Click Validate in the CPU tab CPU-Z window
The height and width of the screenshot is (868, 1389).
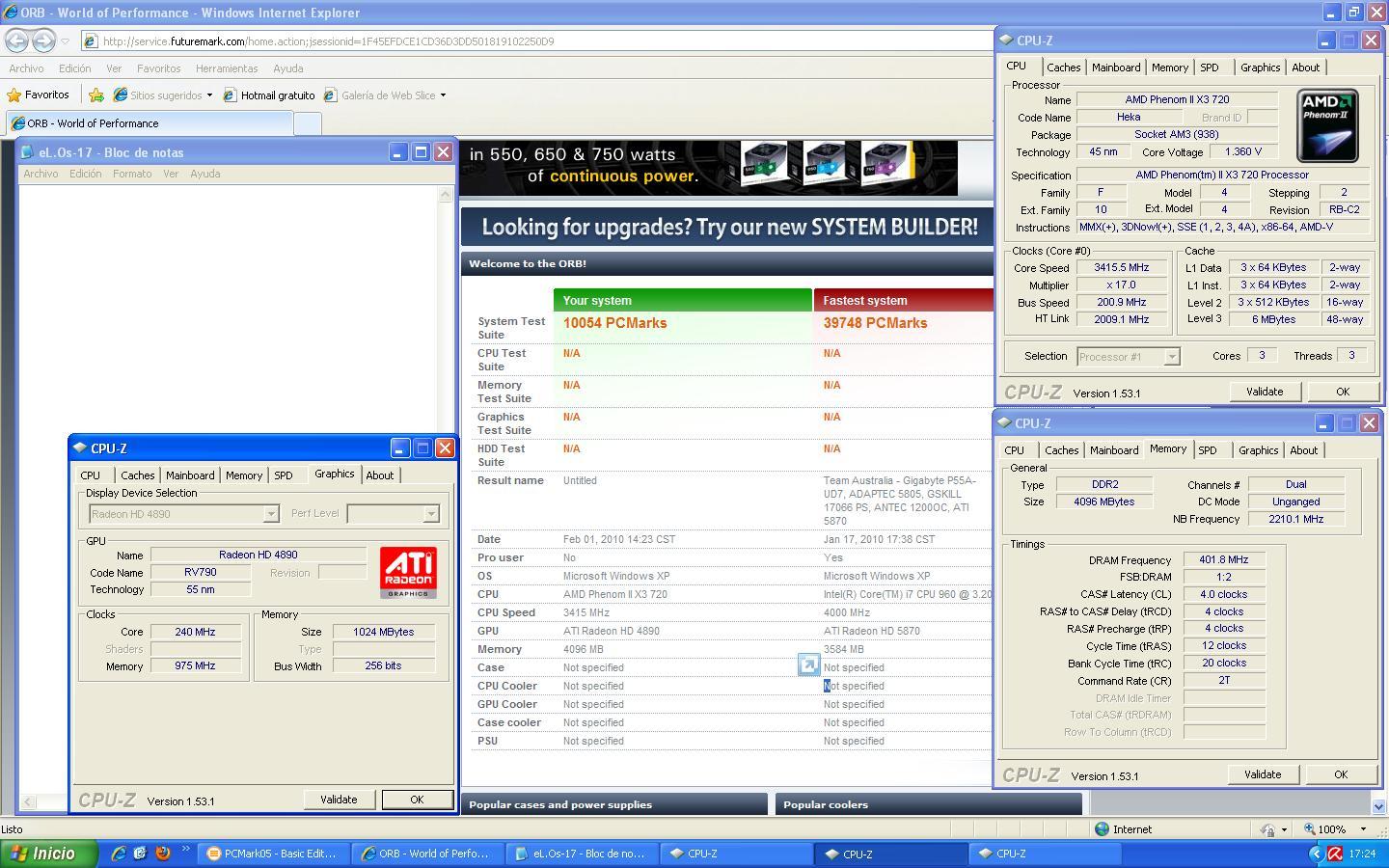(x=1265, y=392)
